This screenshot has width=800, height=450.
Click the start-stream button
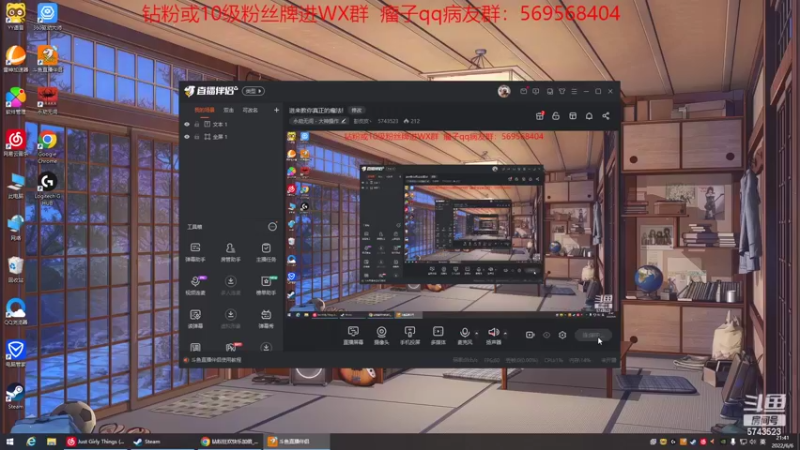(x=593, y=335)
